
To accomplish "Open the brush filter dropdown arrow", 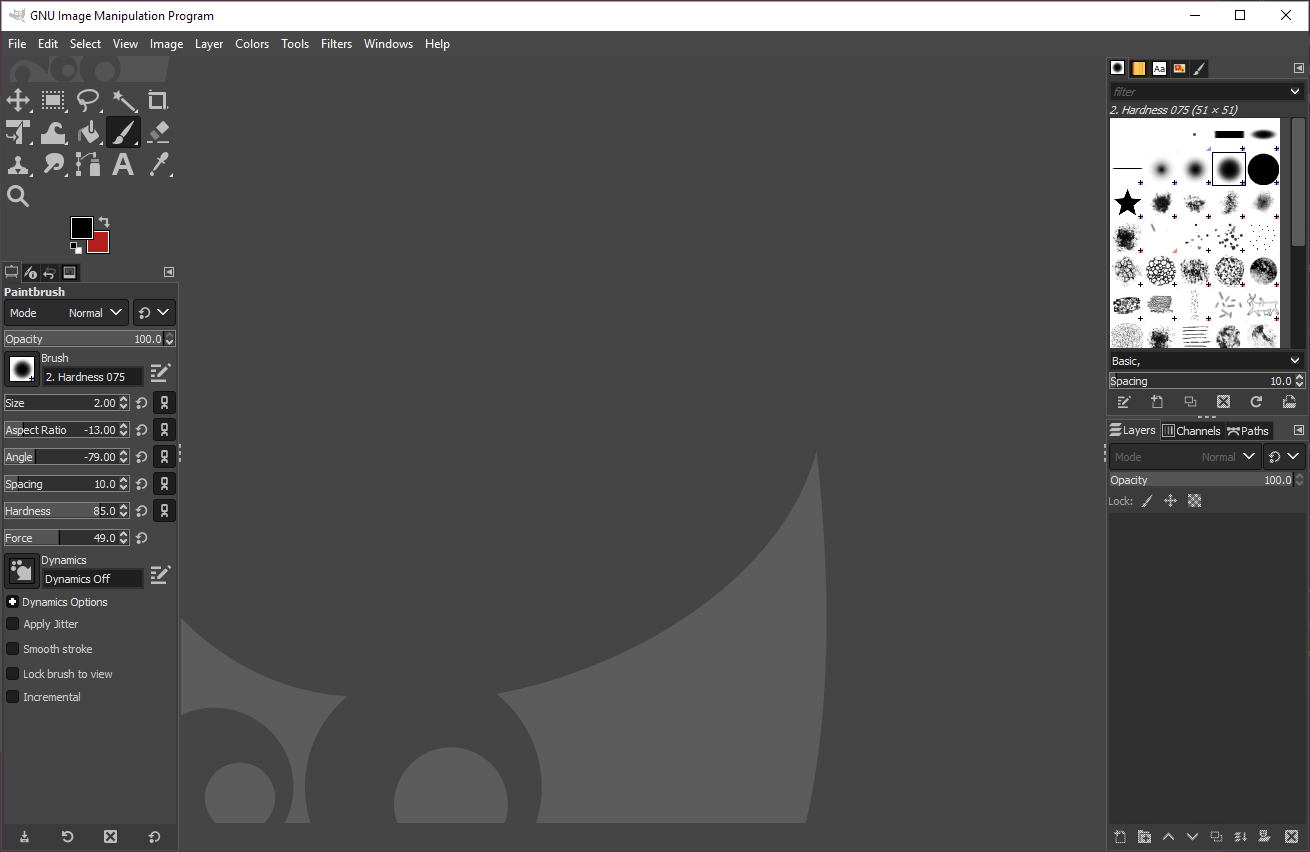I will 1295,91.
